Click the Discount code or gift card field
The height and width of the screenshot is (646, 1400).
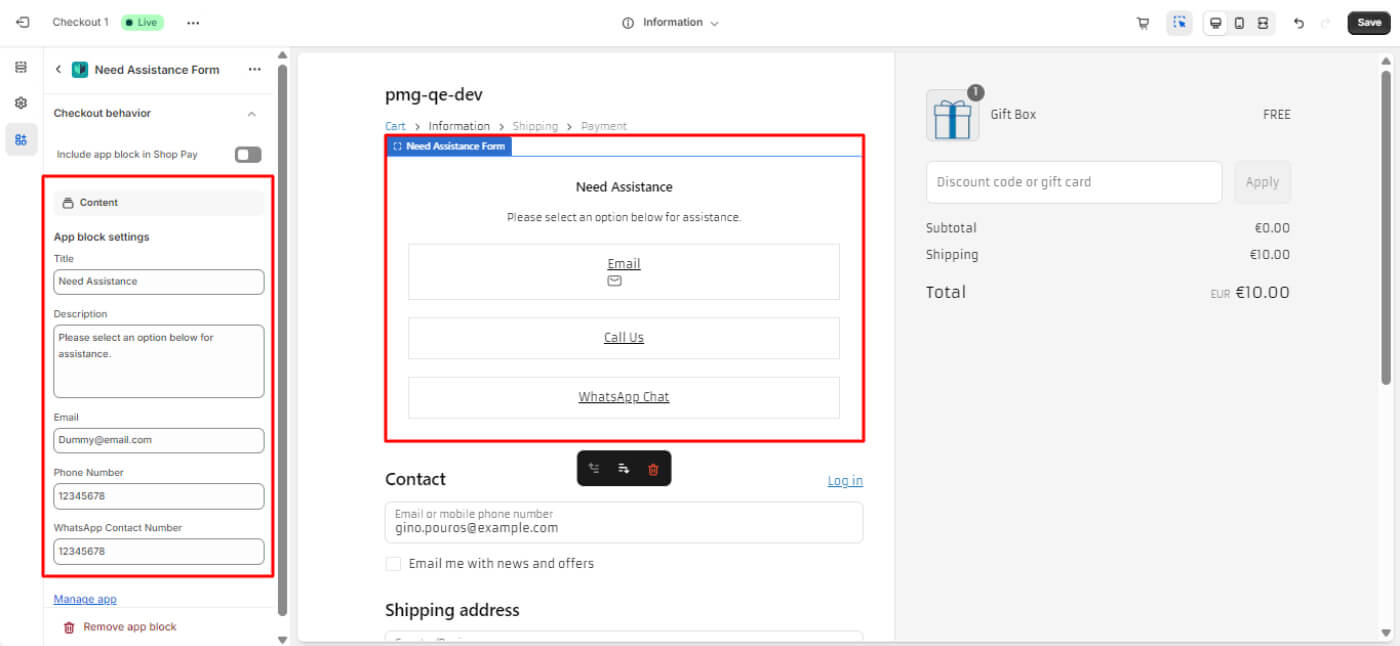[1073, 182]
